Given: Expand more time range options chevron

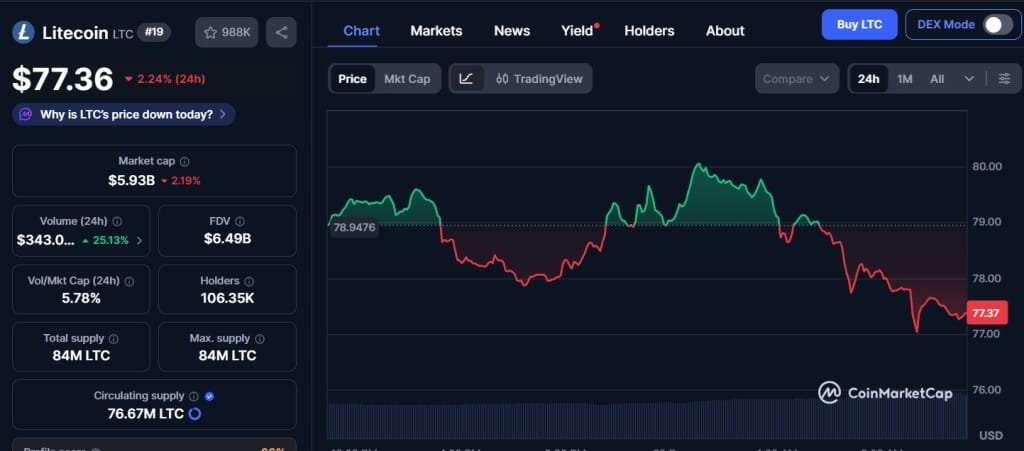Looking at the screenshot, I should click(969, 79).
